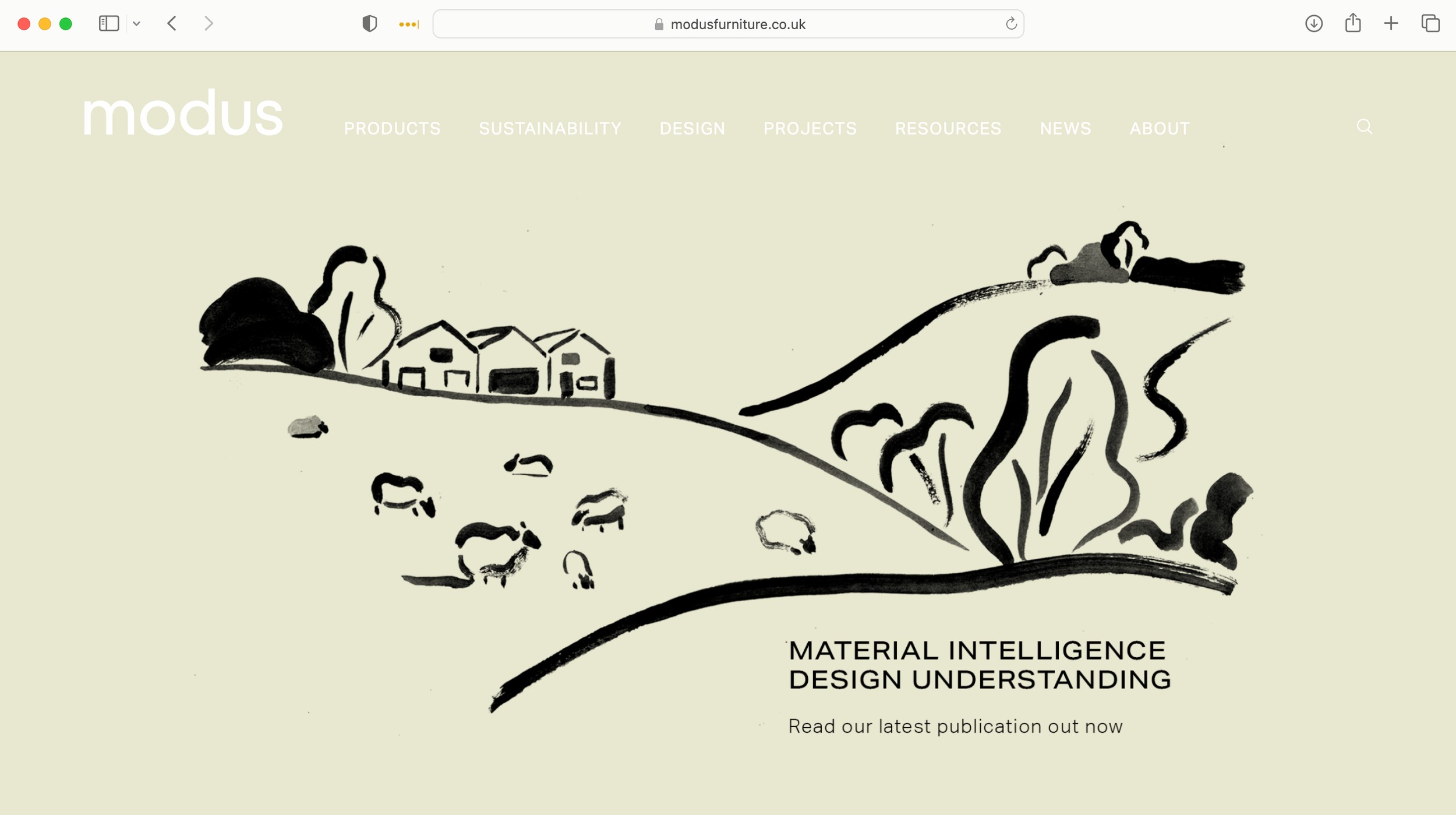Show downloads with the download icon
The width and height of the screenshot is (1456, 815).
click(1314, 23)
